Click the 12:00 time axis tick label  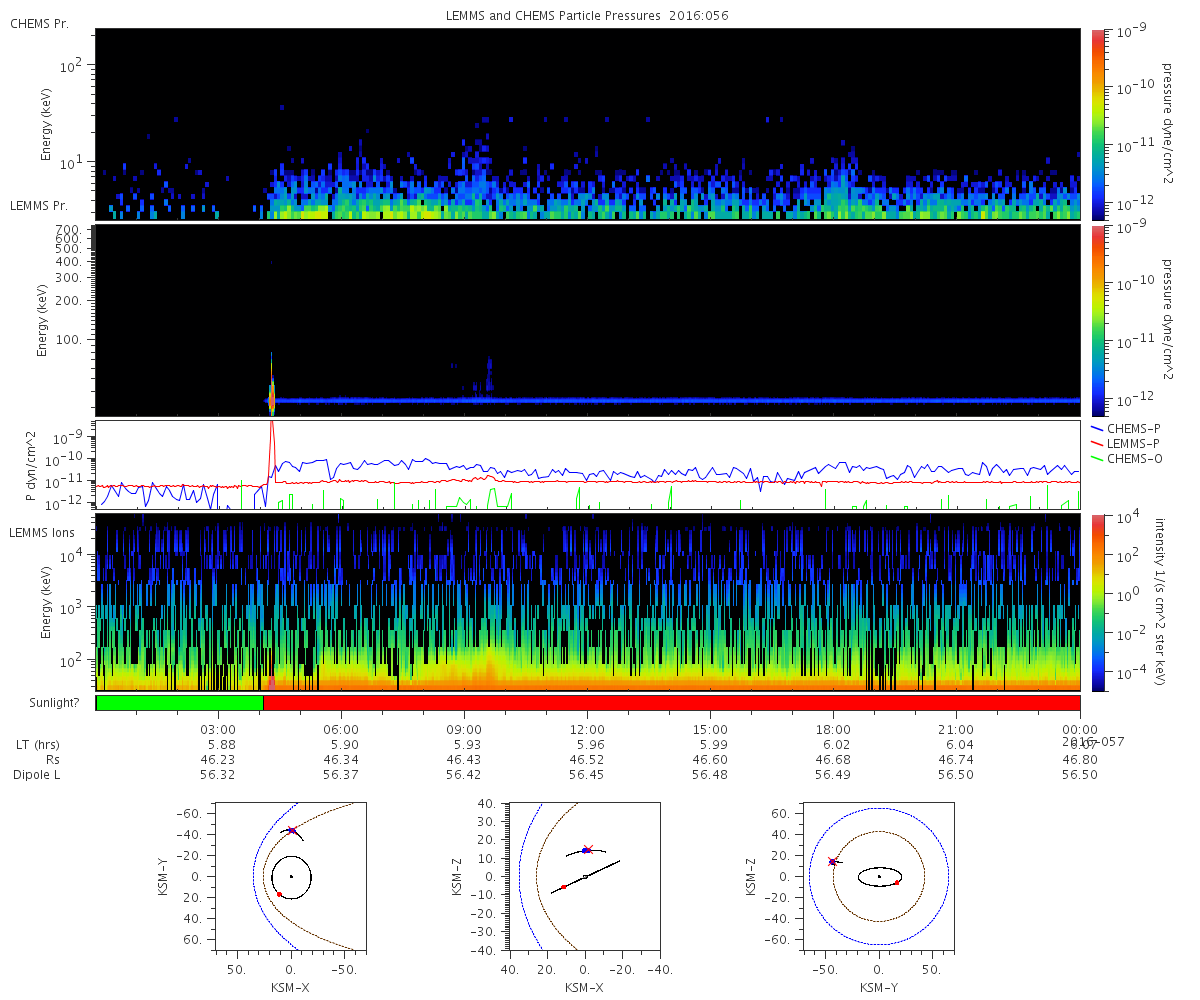(587, 730)
